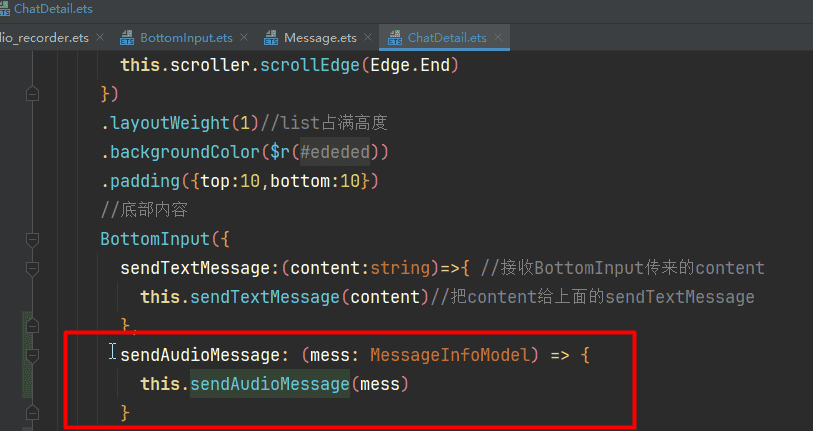
Task: Collapse the fold marker beside the '})' line
Action: pyautogui.click(x=33, y=94)
